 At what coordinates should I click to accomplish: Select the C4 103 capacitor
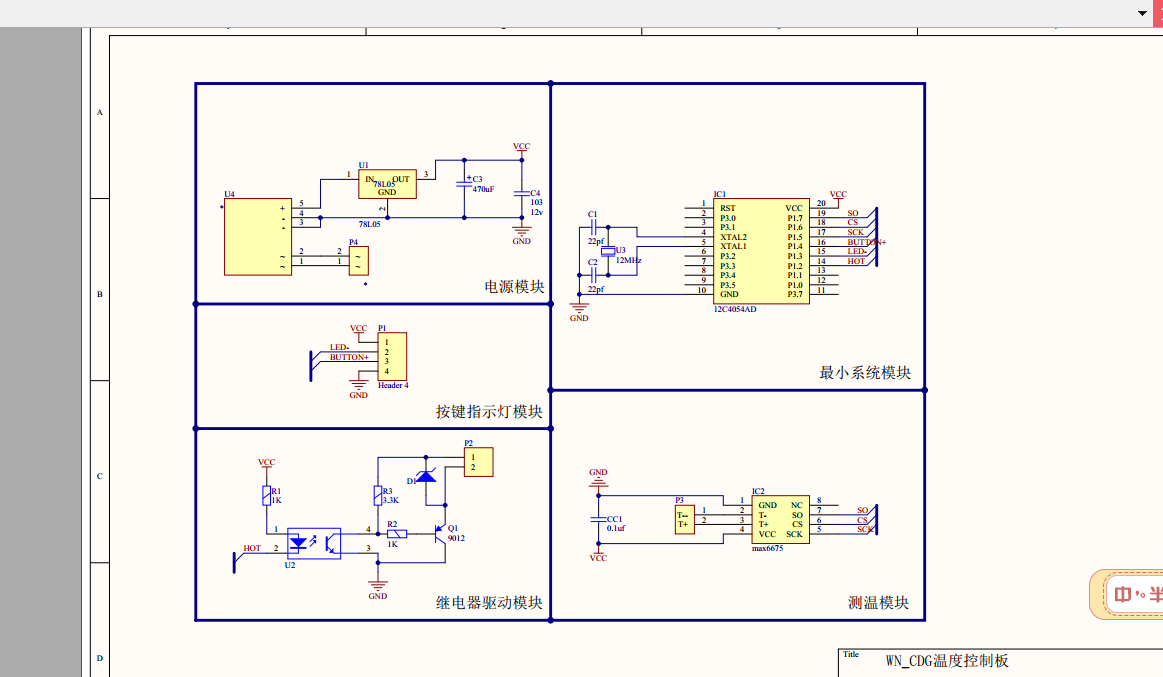tap(521, 194)
